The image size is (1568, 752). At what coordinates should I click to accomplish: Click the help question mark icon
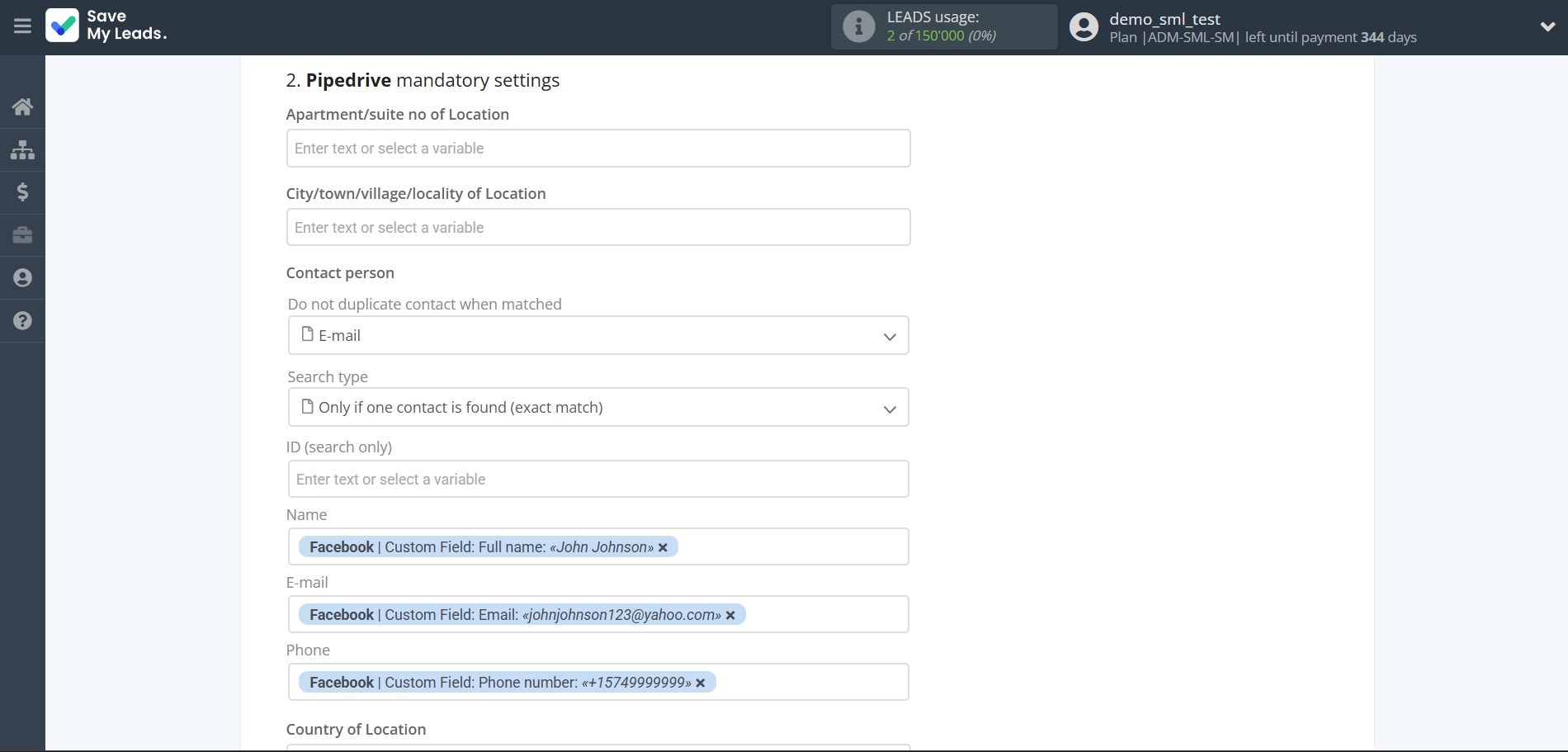pos(21,320)
